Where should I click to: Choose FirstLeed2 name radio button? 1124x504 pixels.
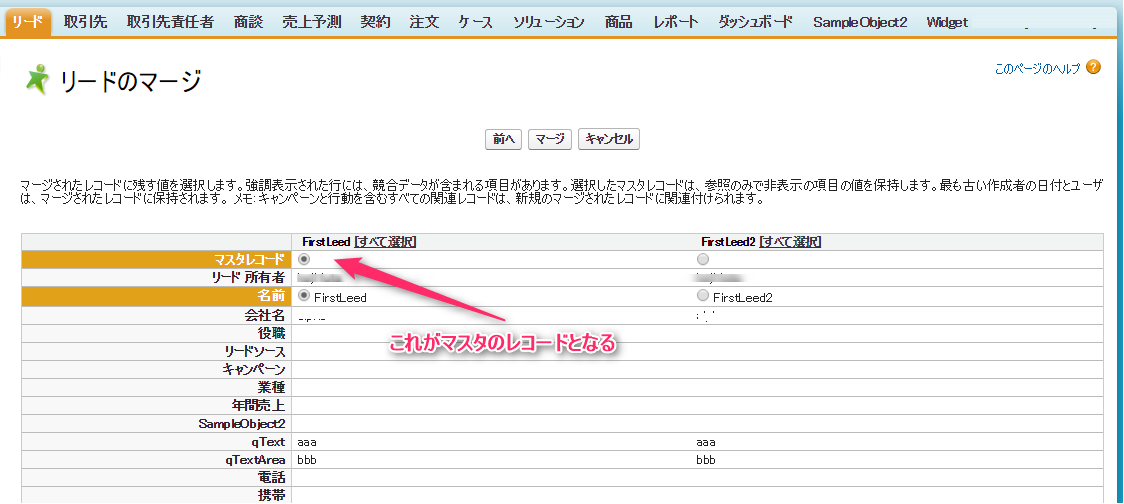pos(703,295)
